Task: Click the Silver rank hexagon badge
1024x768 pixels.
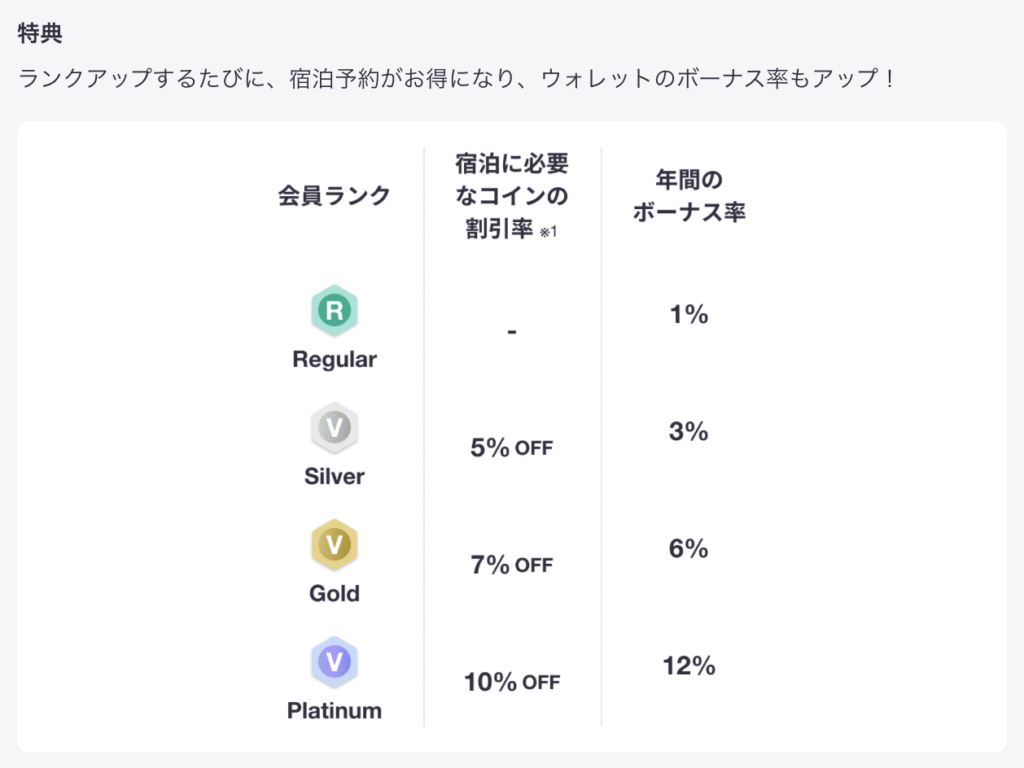Action: [334, 429]
